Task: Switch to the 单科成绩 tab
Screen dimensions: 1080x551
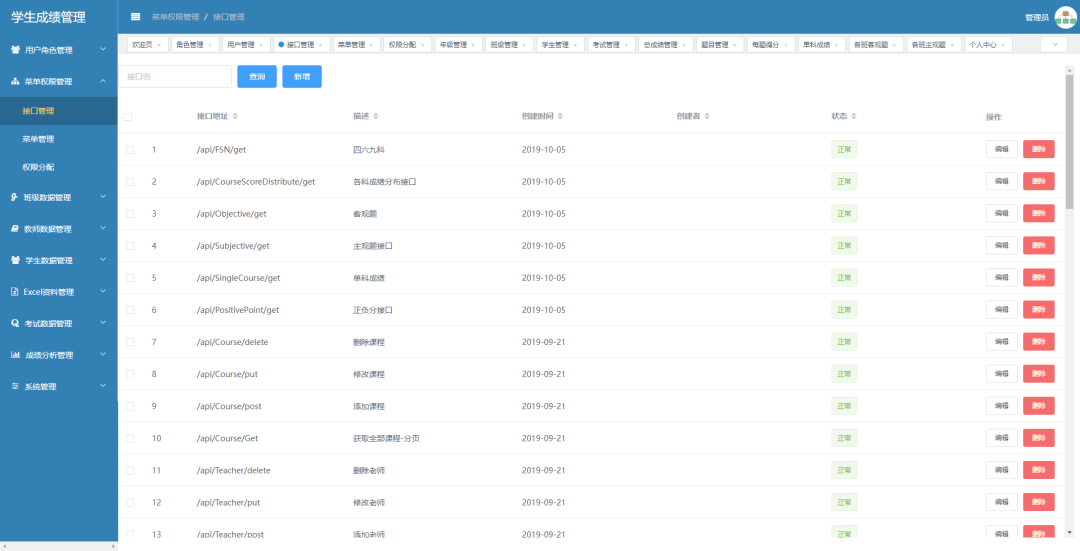Action: [821, 45]
